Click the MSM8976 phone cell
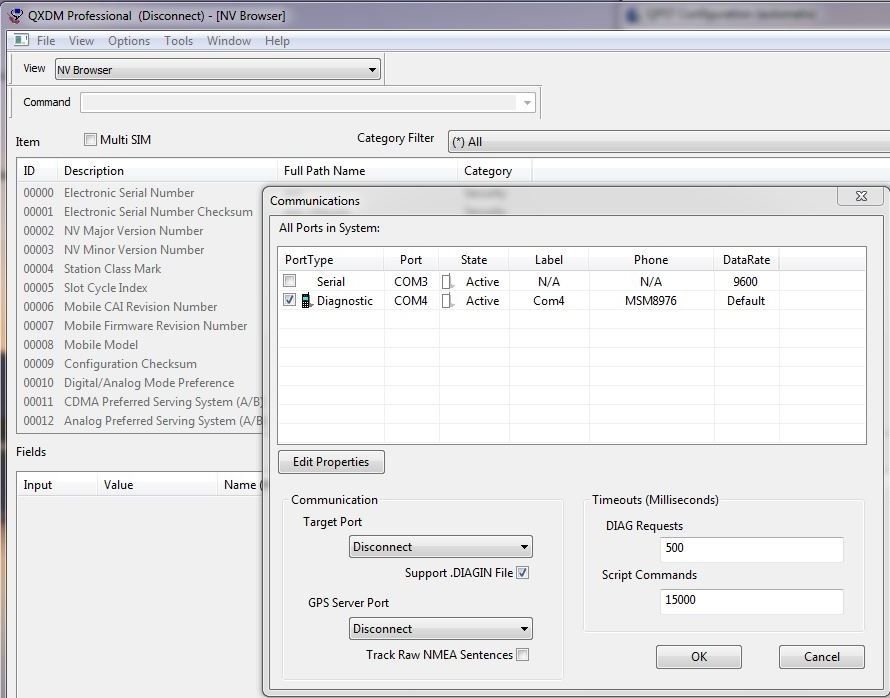Image resolution: width=890 pixels, height=698 pixels. coord(650,301)
